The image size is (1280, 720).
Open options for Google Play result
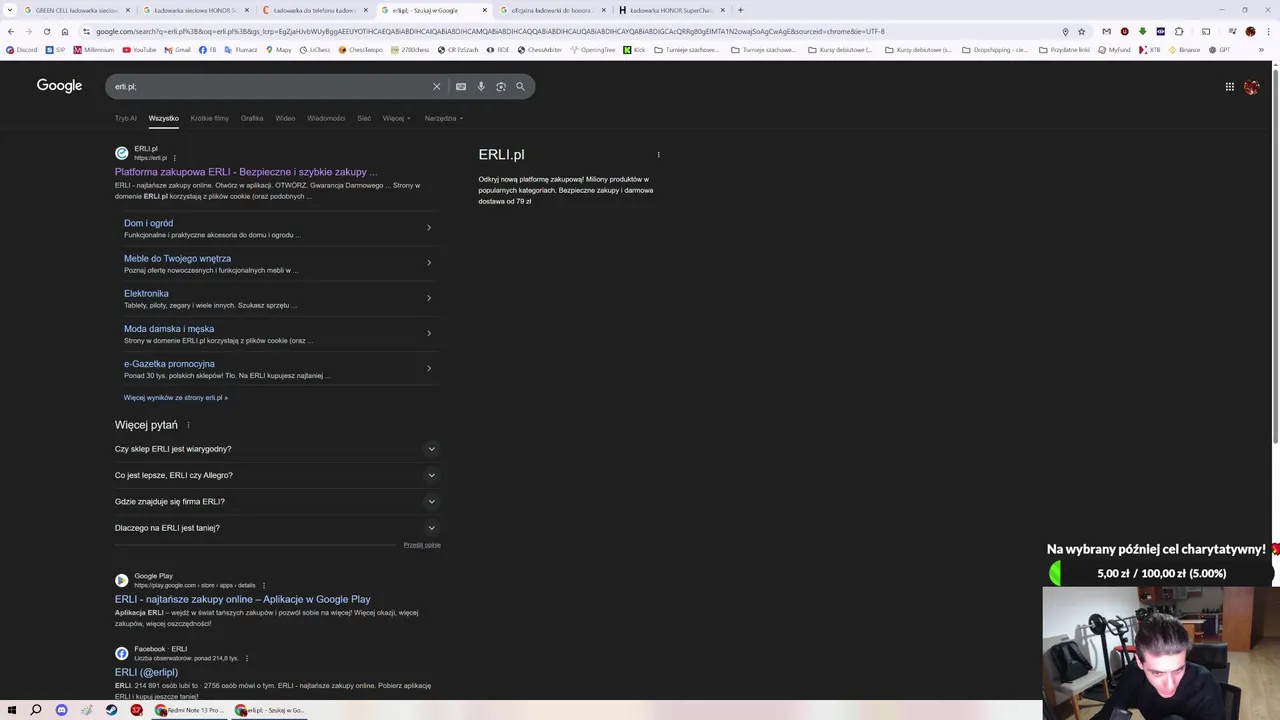(264, 585)
